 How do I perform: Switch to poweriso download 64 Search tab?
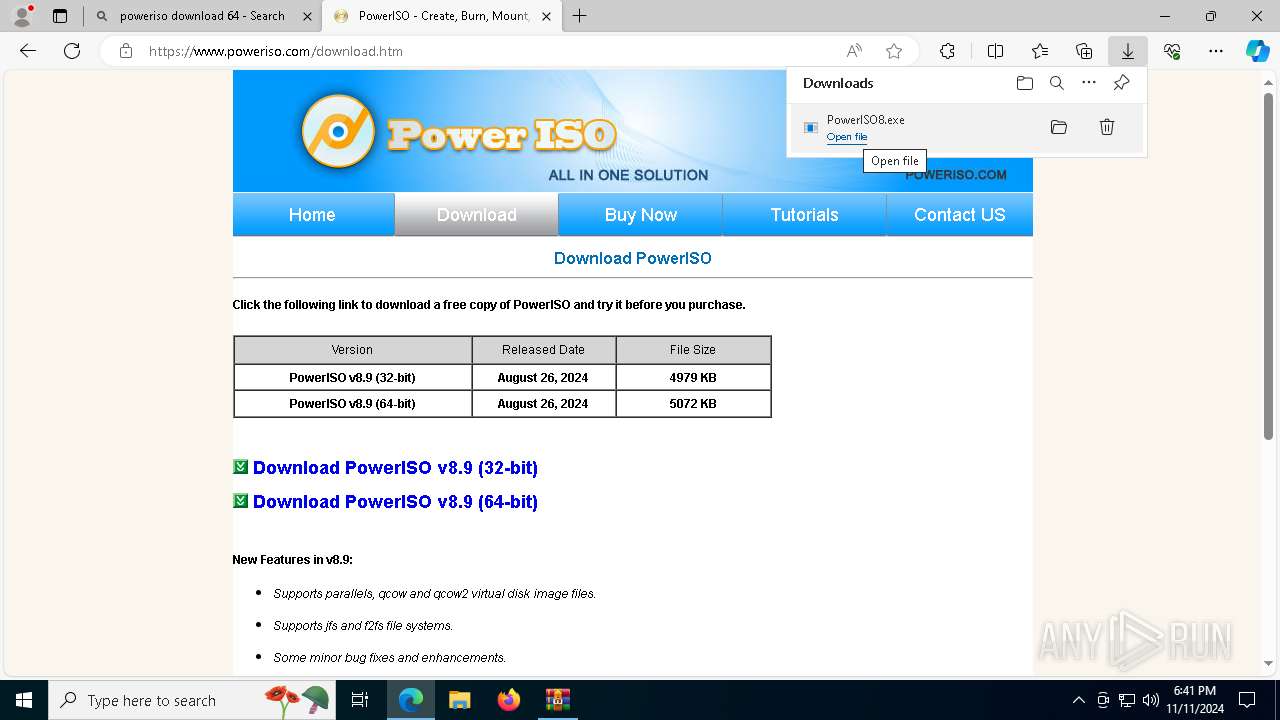point(202,16)
